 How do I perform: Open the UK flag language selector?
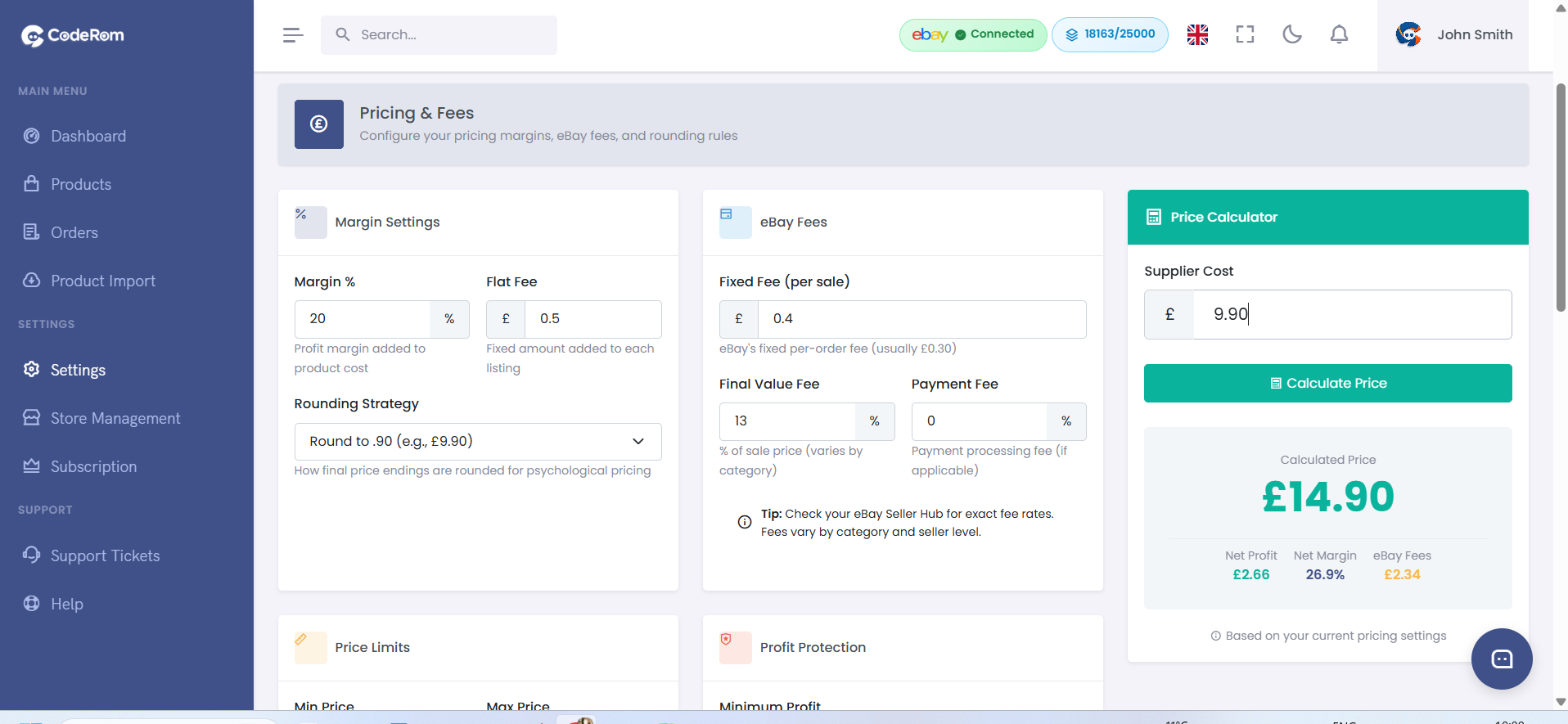[1197, 34]
